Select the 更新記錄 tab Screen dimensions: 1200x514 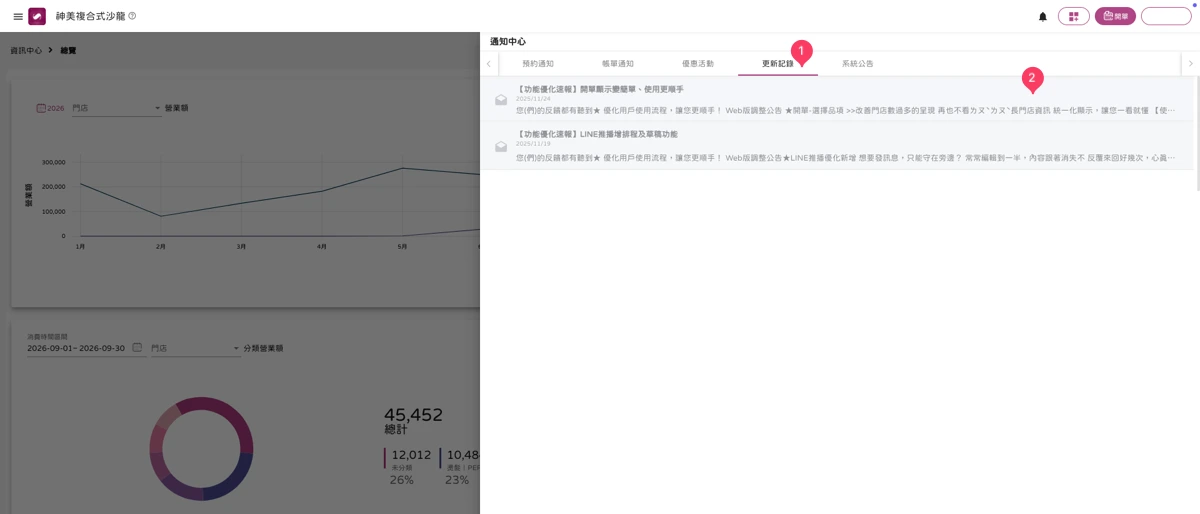click(778, 64)
